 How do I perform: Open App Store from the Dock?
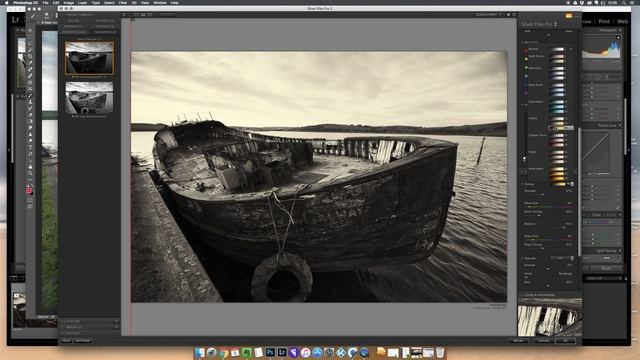(x=317, y=352)
